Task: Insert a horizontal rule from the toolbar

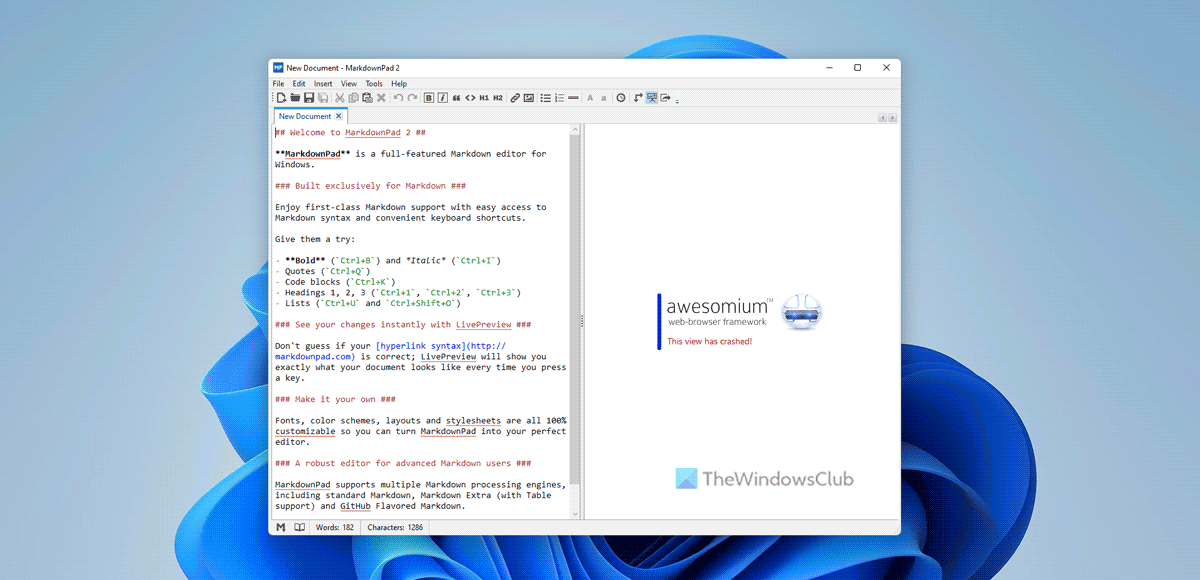Action: tap(573, 98)
